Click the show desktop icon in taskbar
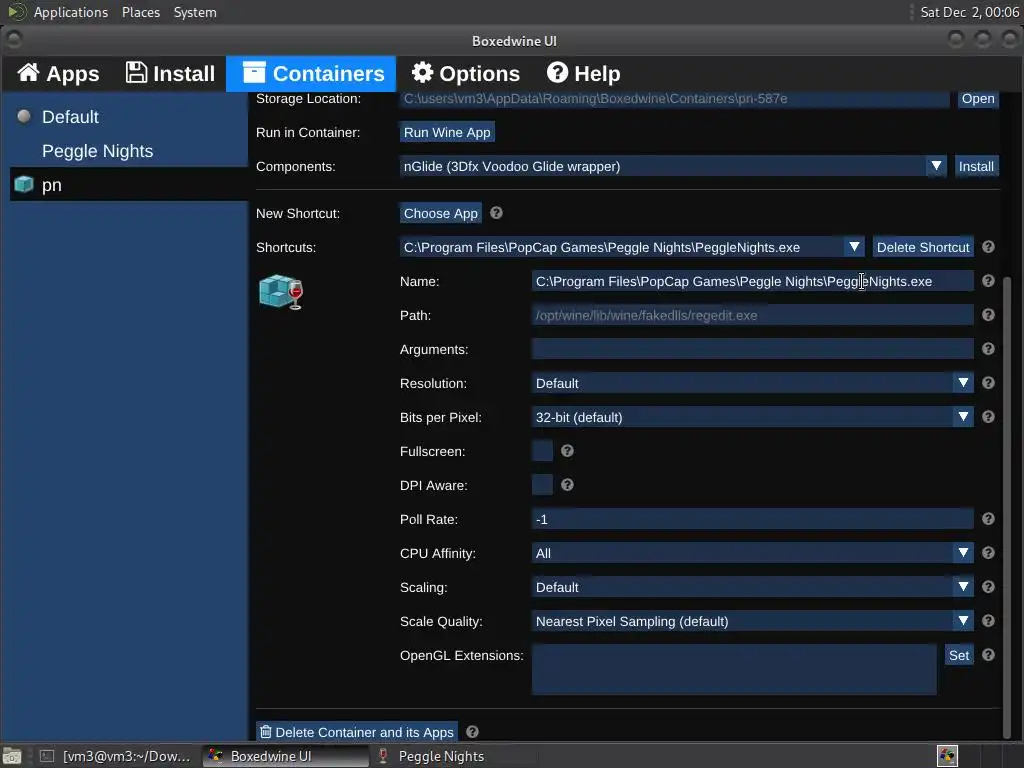The width and height of the screenshot is (1024, 768). [x=12, y=756]
